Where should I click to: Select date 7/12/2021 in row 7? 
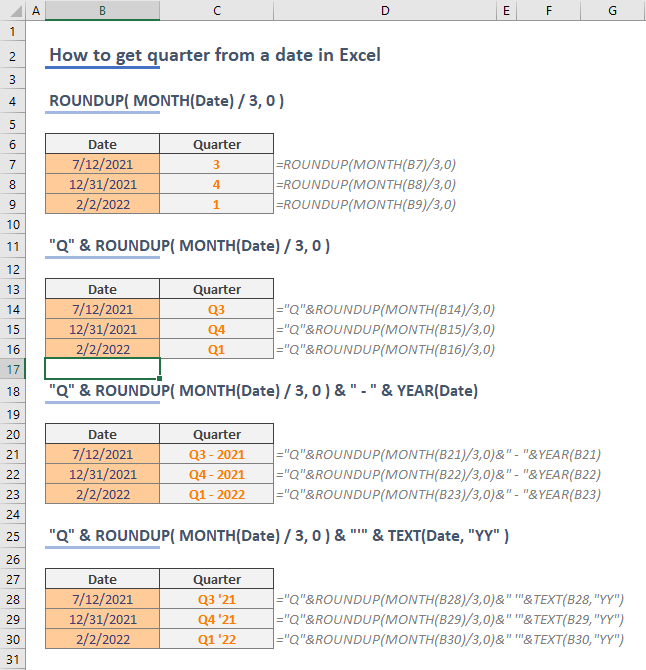(103, 164)
